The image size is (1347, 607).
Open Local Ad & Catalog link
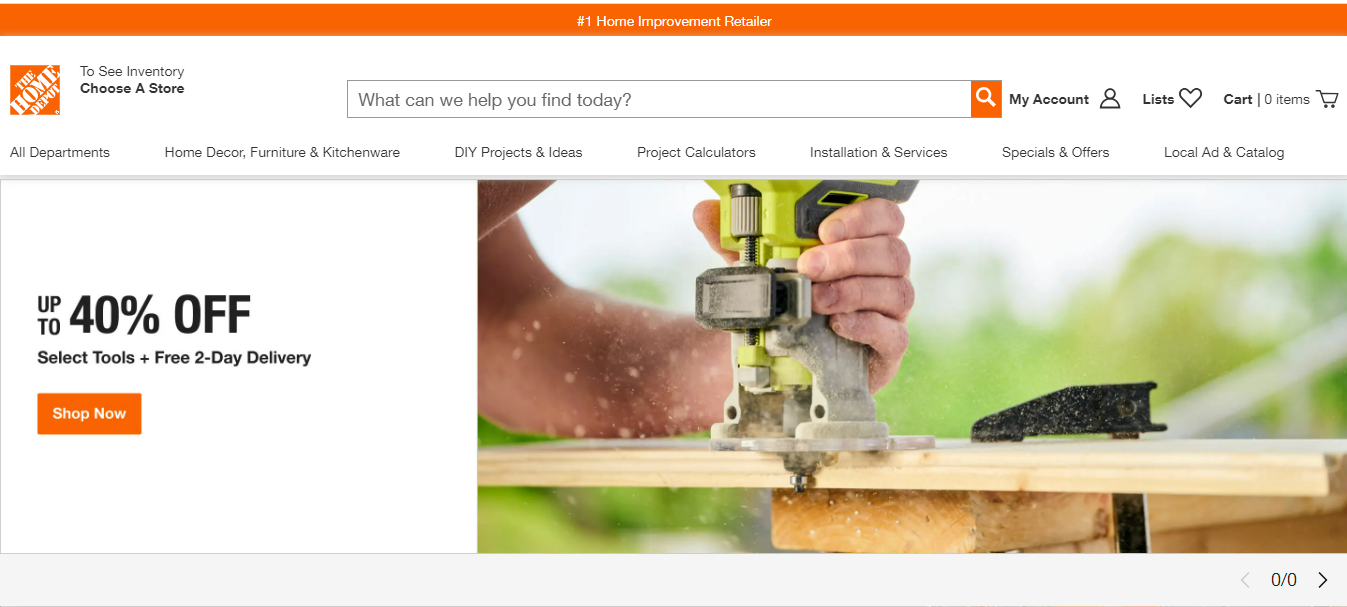[1224, 152]
